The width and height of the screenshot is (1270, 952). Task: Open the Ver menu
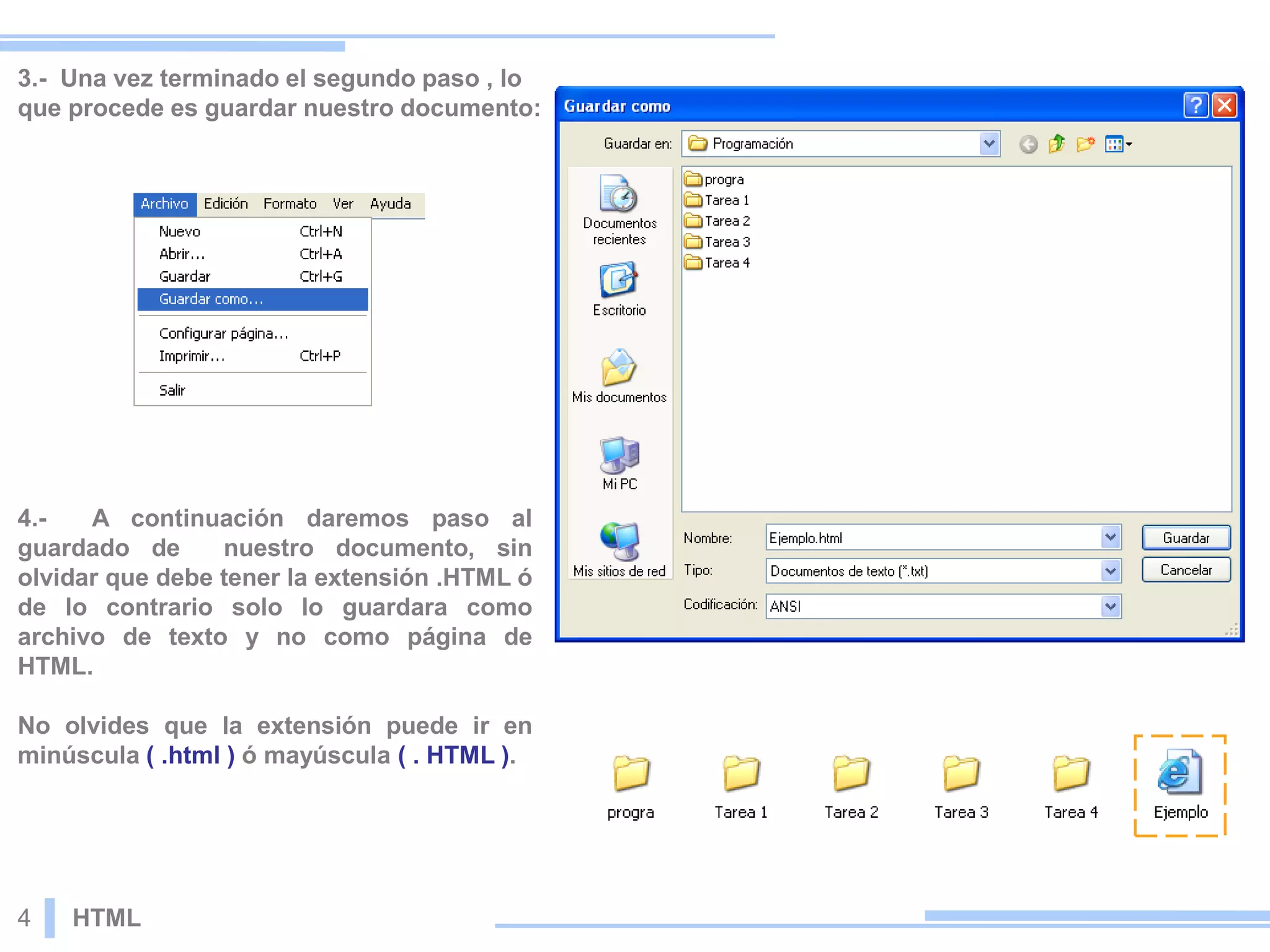pos(343,204)
